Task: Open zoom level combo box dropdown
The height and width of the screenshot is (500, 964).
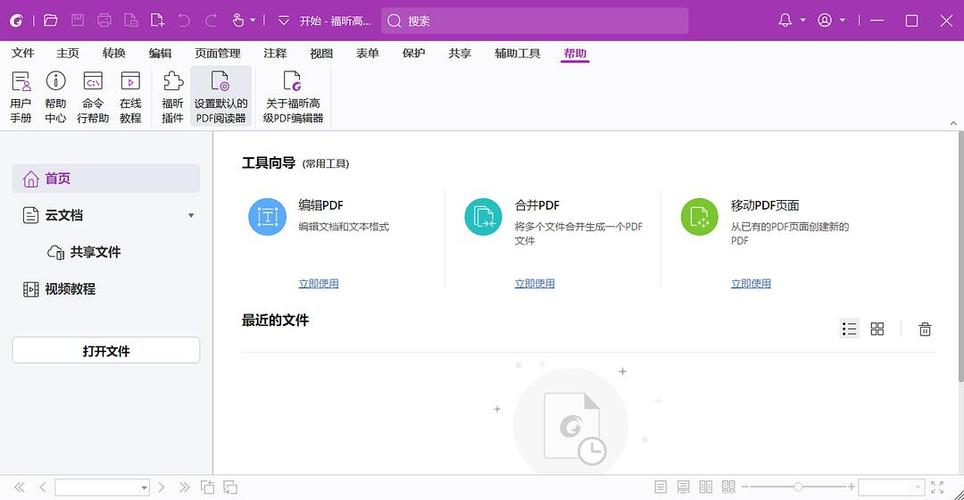Action: pyautogui.click(x=918, y=487)
